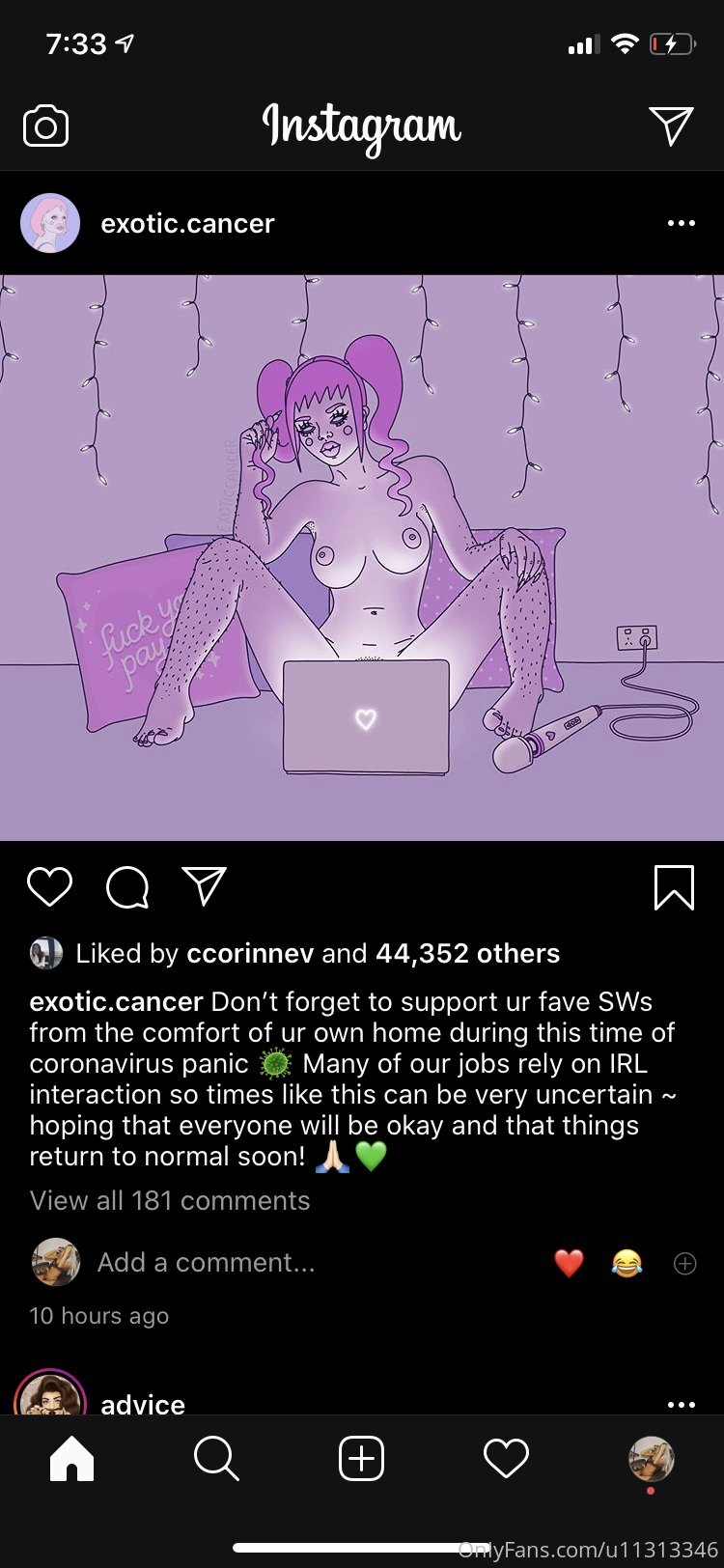
Task: Open direct messages paper plane icon
Action: click(x=671, y=126)
